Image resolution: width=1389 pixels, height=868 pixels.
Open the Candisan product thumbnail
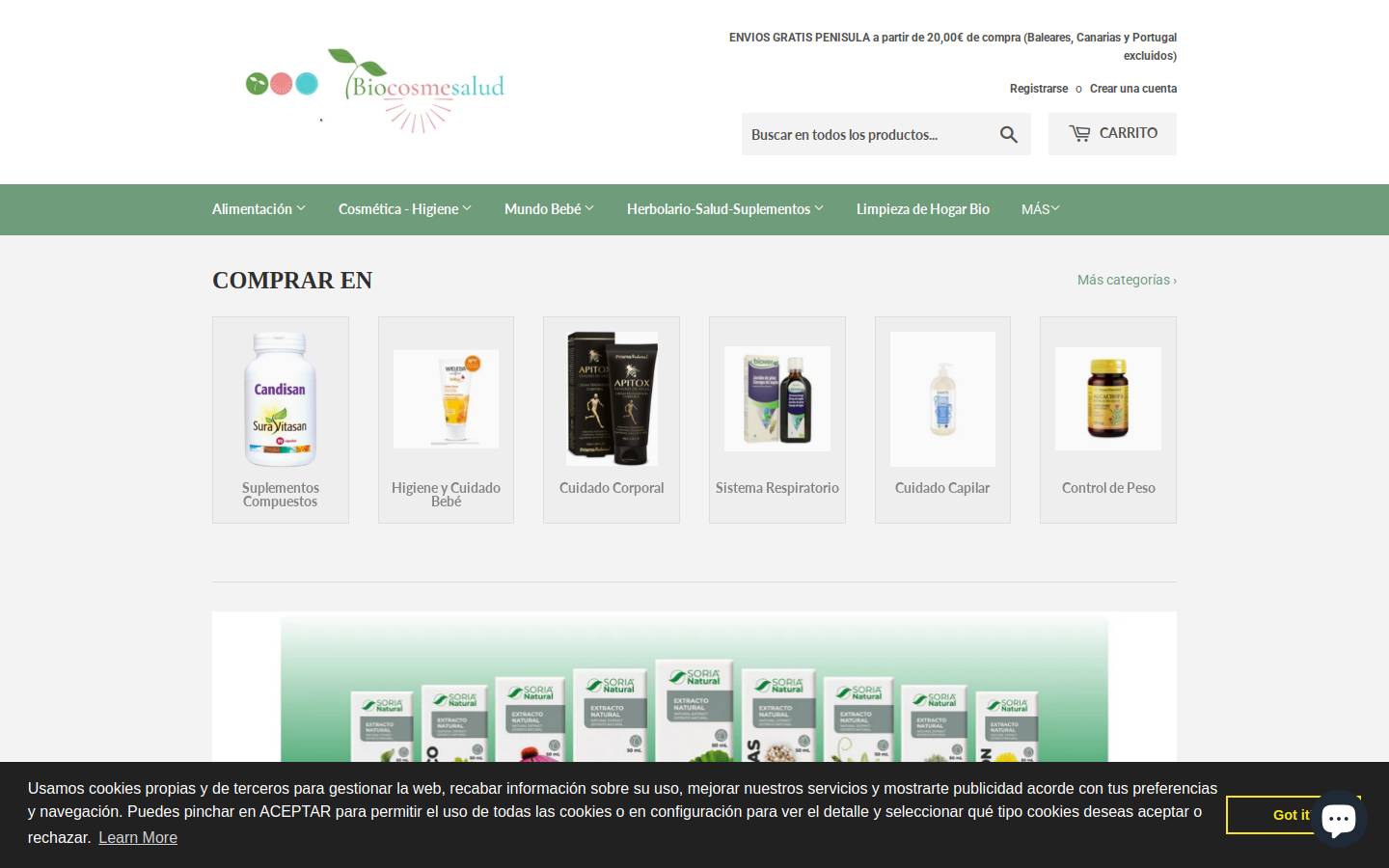click(x=280, y=399)
